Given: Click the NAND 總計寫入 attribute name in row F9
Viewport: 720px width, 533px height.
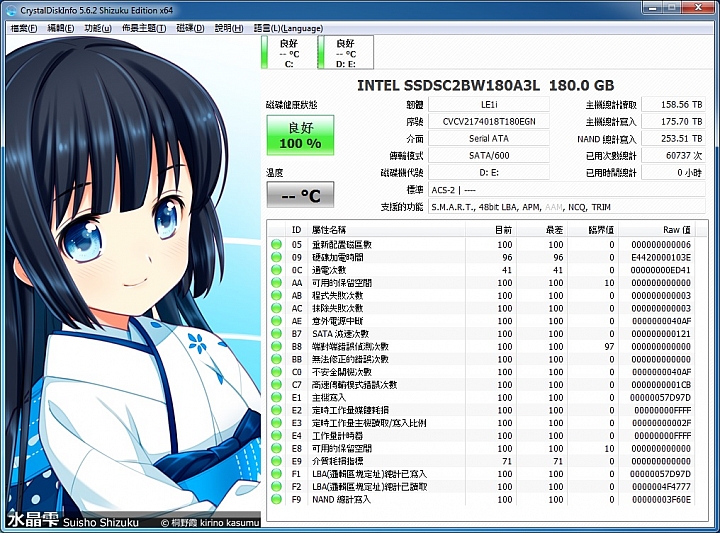Looking at the screenshot, I should tap(341, 499).
